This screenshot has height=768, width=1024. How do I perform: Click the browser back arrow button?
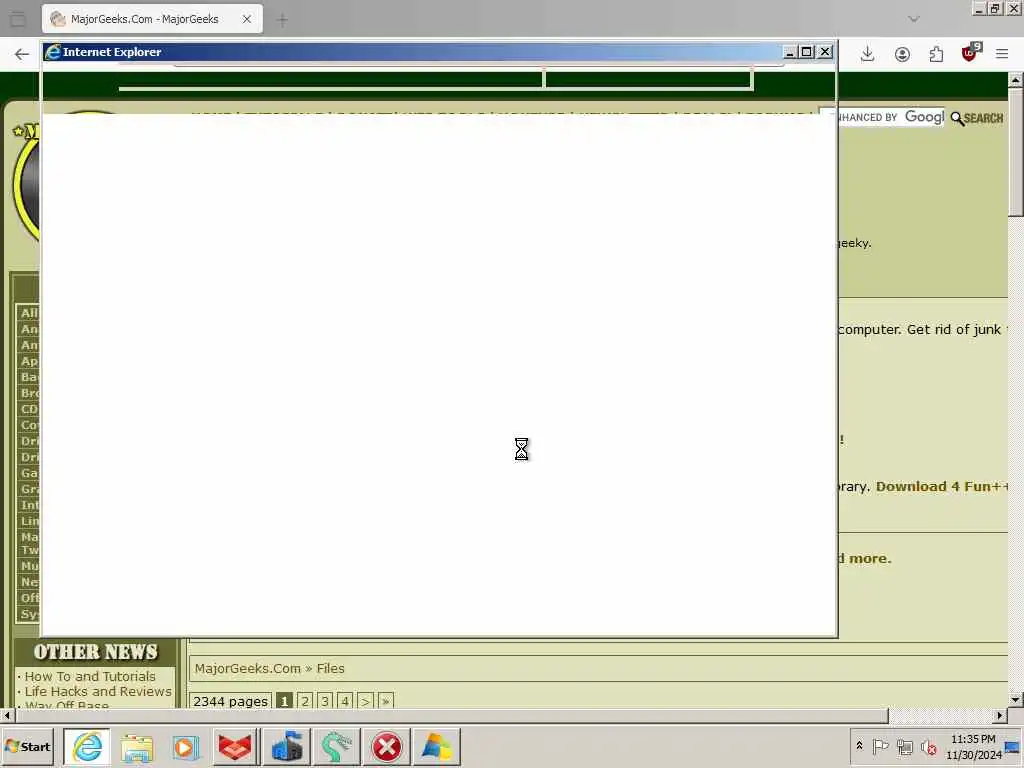(22, 54)
